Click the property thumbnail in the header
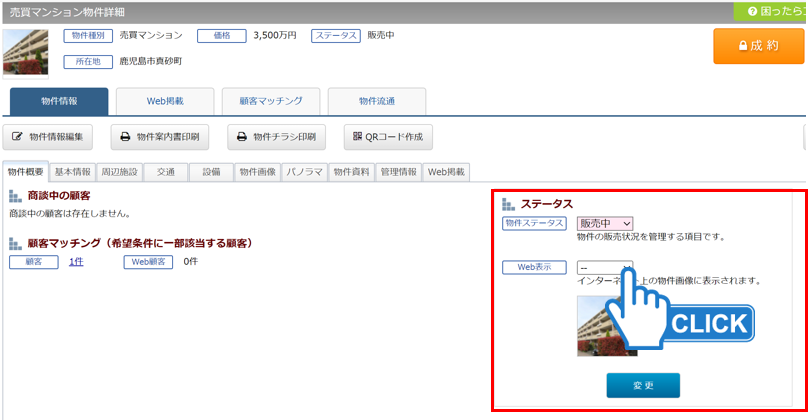812x420 pixels. click(25, 52)
